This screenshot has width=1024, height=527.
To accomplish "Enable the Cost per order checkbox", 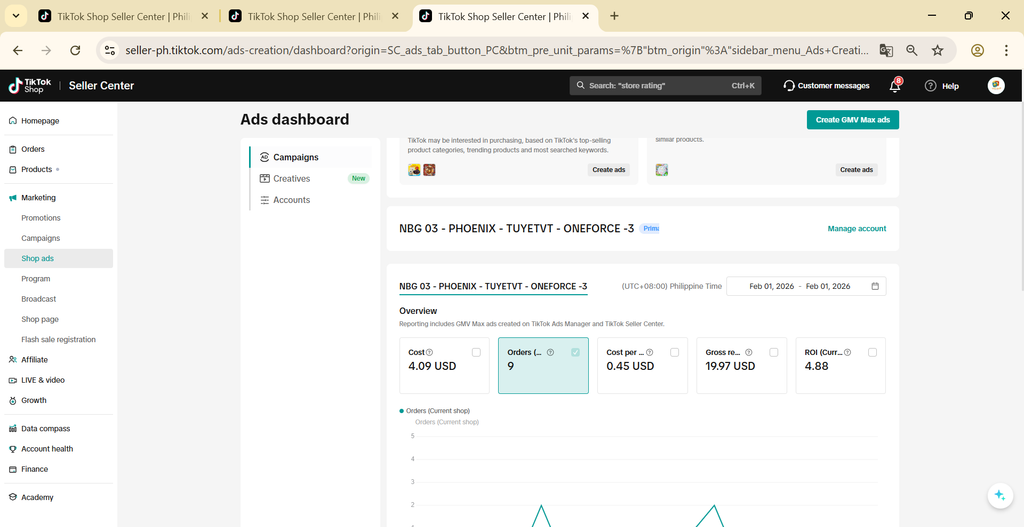I will click(x=675, y=352).
